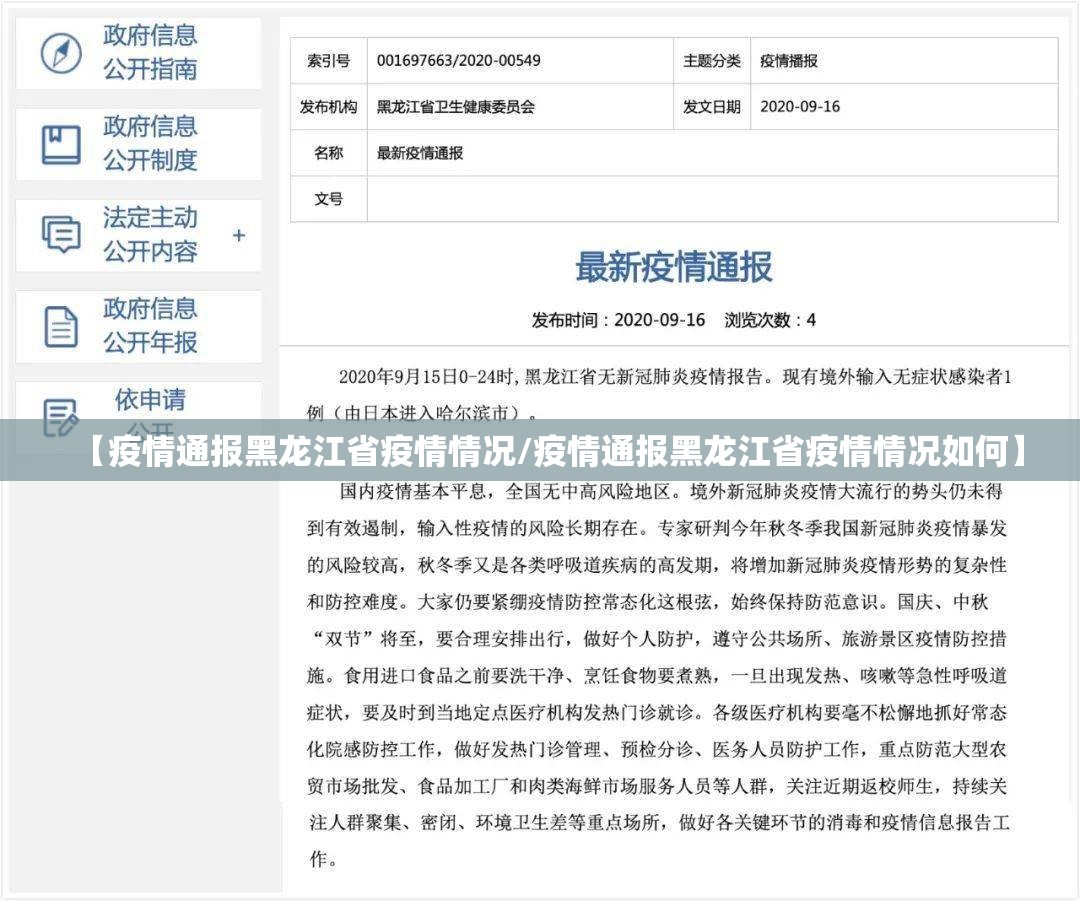1080x901 pixels.
Task: Click the pencil form icon beside 依申请公开
Action: 60,413
